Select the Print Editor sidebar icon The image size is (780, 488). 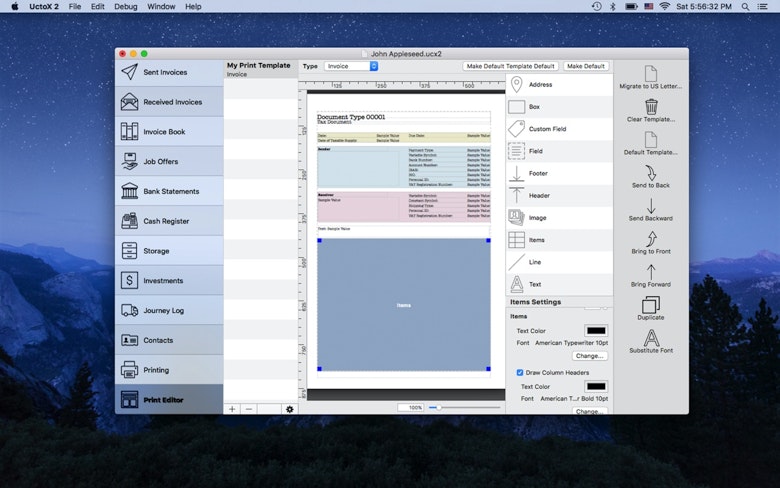click(x=129, y=399)
